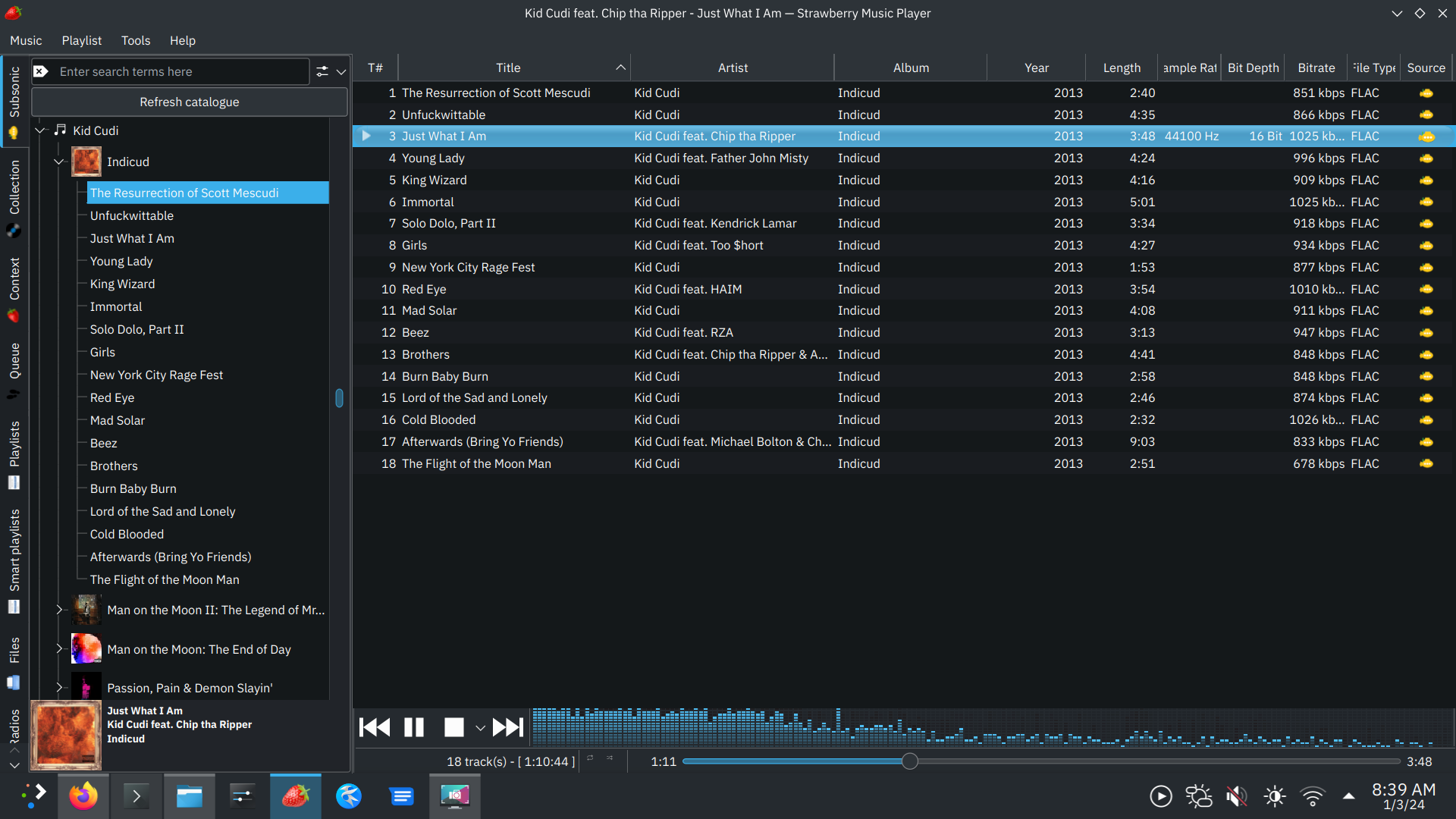The width and height of the screenshot is (1456, 819).
Task: Open the Playlists sidebar tab
Action: point(14,454)
